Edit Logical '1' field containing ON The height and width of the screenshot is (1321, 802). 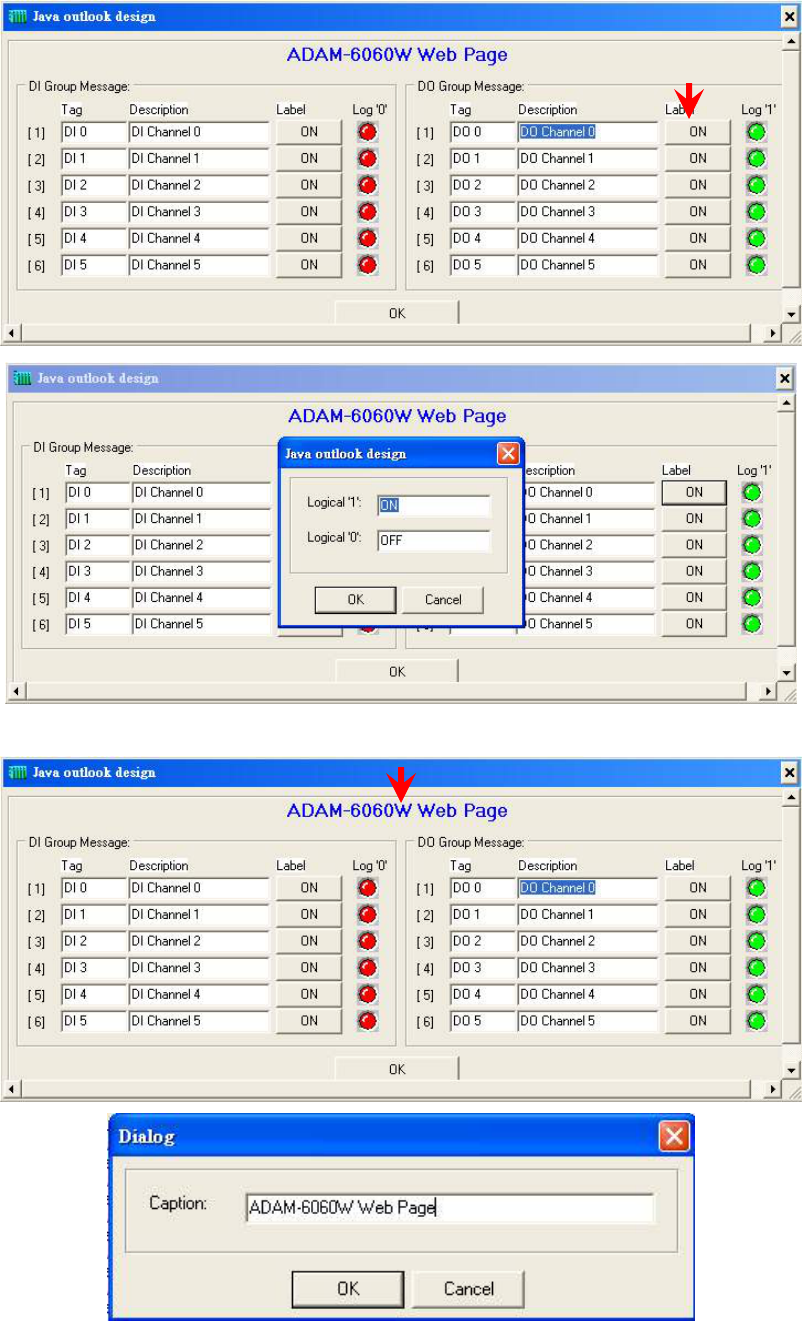click(x=434, y=505)
